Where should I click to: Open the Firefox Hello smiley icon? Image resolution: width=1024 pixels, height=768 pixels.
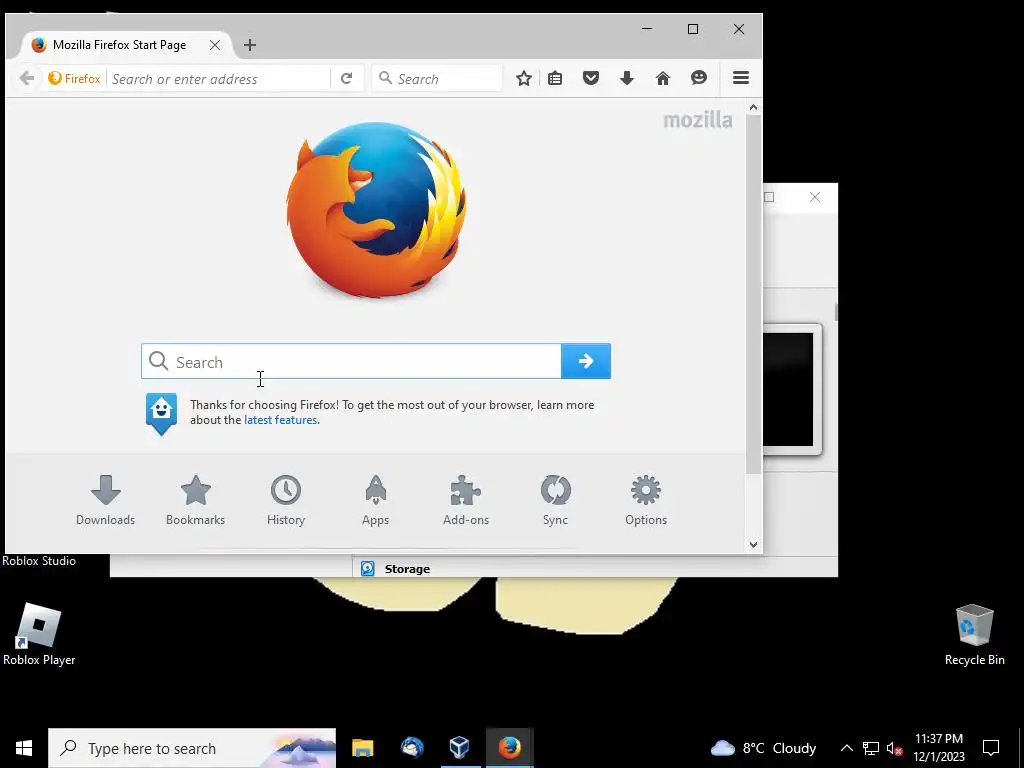699,78
